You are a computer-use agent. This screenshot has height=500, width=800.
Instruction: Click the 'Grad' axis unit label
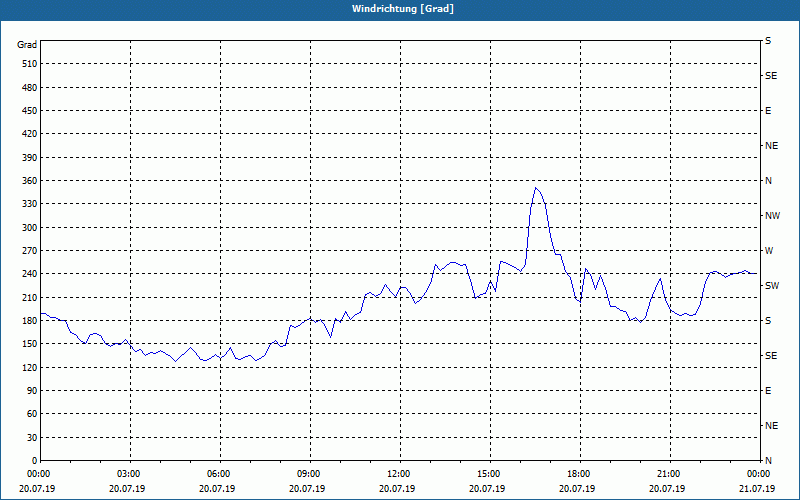pyautogui.click(x=27, y=45)
